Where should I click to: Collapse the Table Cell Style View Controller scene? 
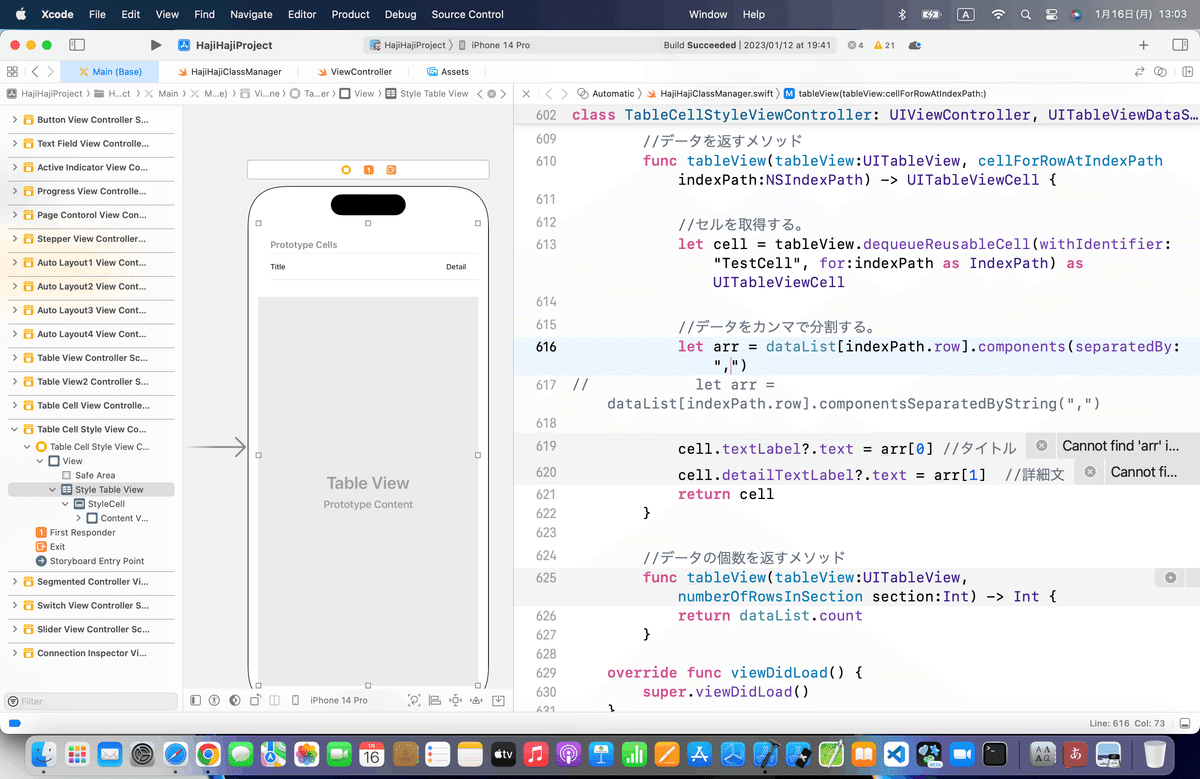coord(14,429)
